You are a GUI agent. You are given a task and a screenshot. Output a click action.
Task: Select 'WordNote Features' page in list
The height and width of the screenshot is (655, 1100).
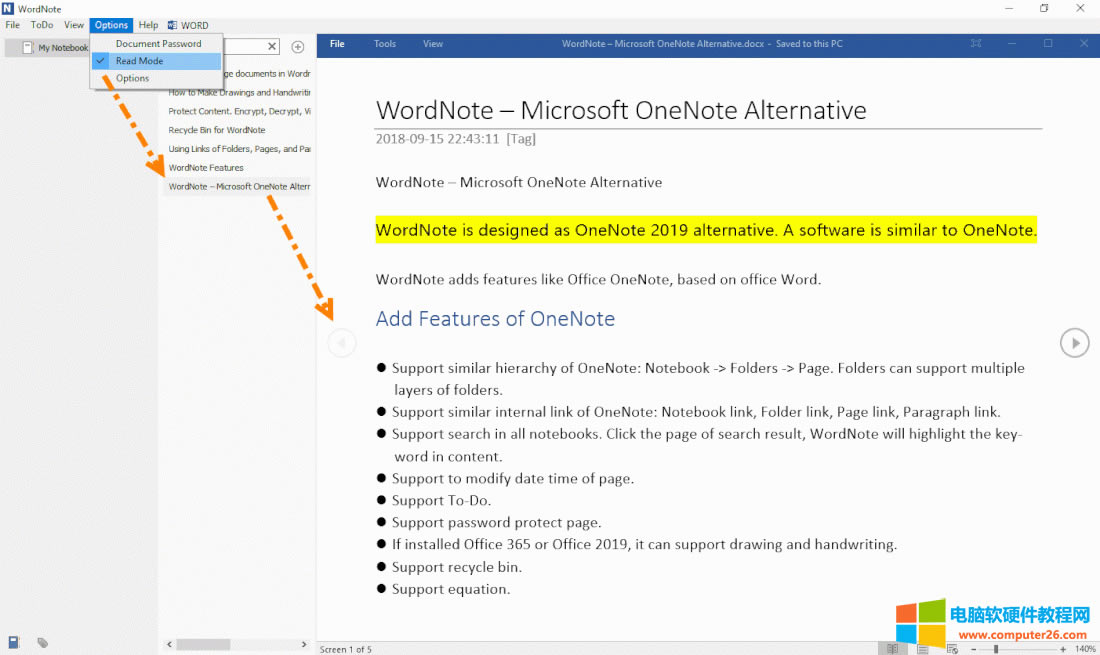coord(206,168)
